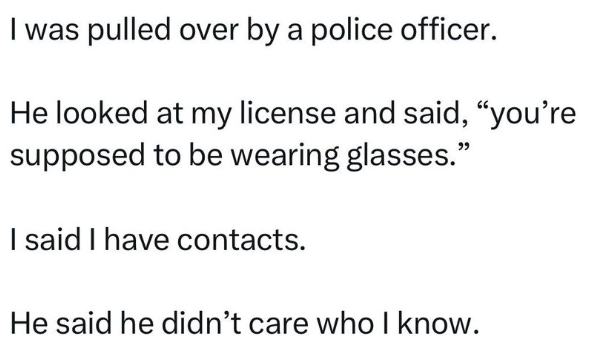This screenshot has height=363, width=592.
Task: Click the line "I said I have contacts"
Action: (x=158, y=239)
